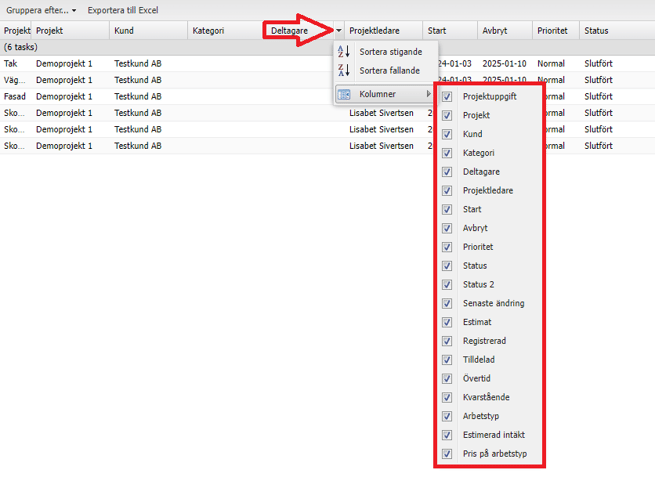
Task: Click the sort ascending A-Z icon
Action: pyautogui.click(x=344, y=52)
